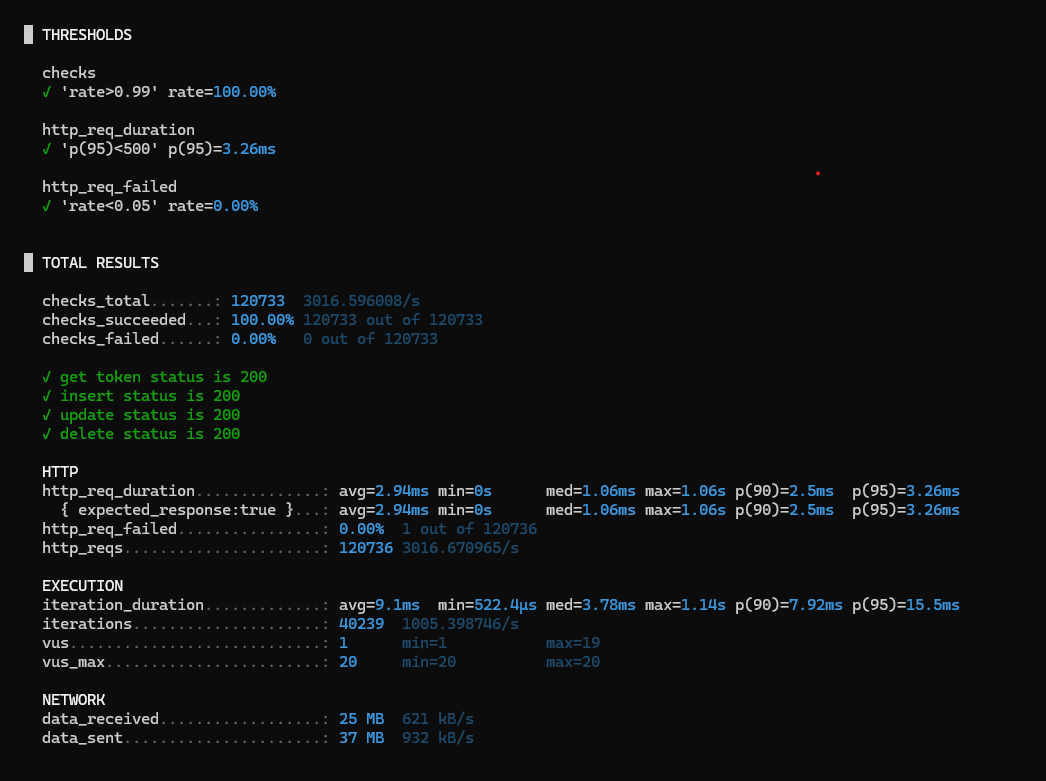
Task: Click the rate=100.00% value under checks
Action: click(x=221, y=92)
